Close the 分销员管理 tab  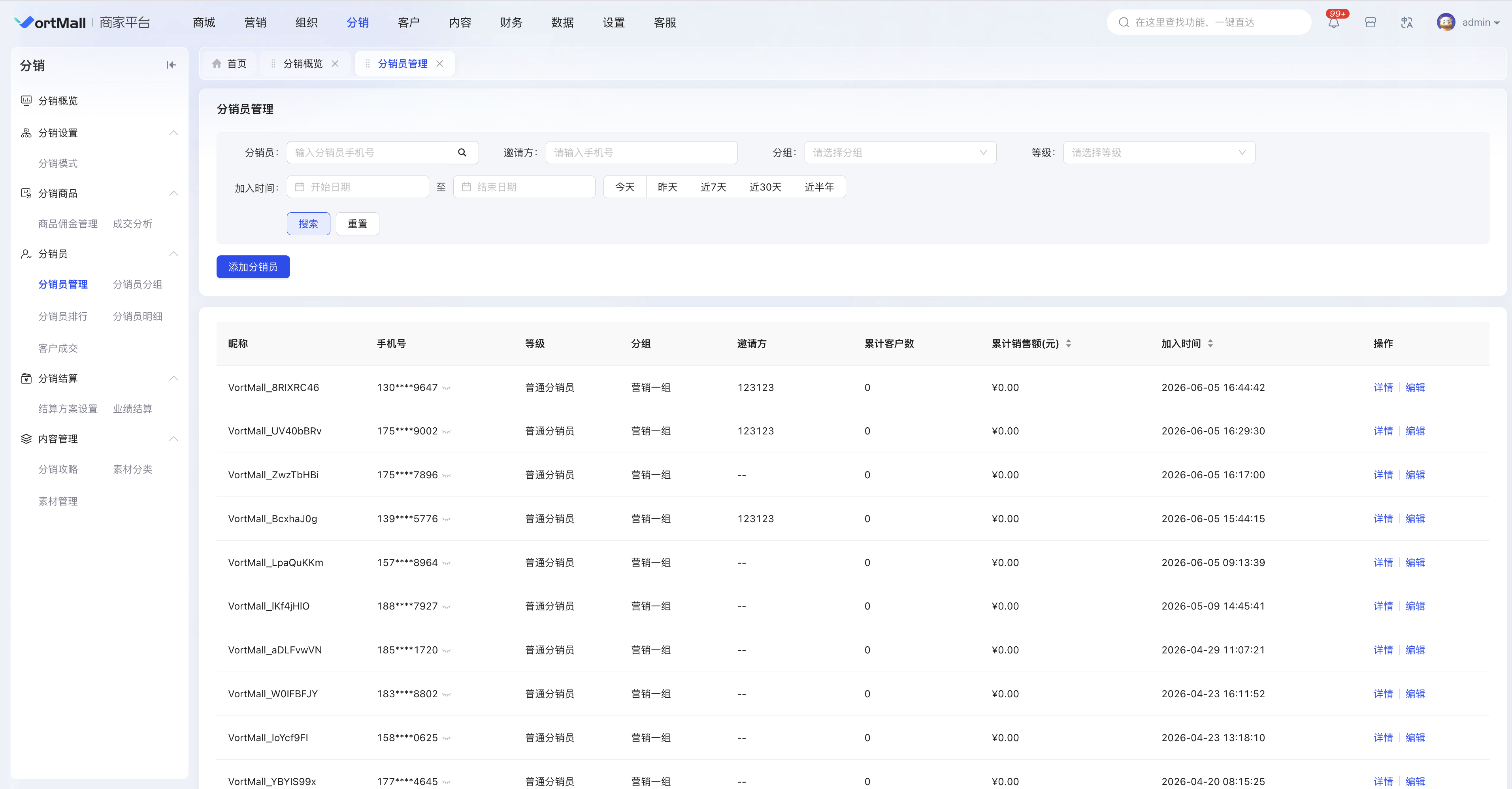click(439, 63)
